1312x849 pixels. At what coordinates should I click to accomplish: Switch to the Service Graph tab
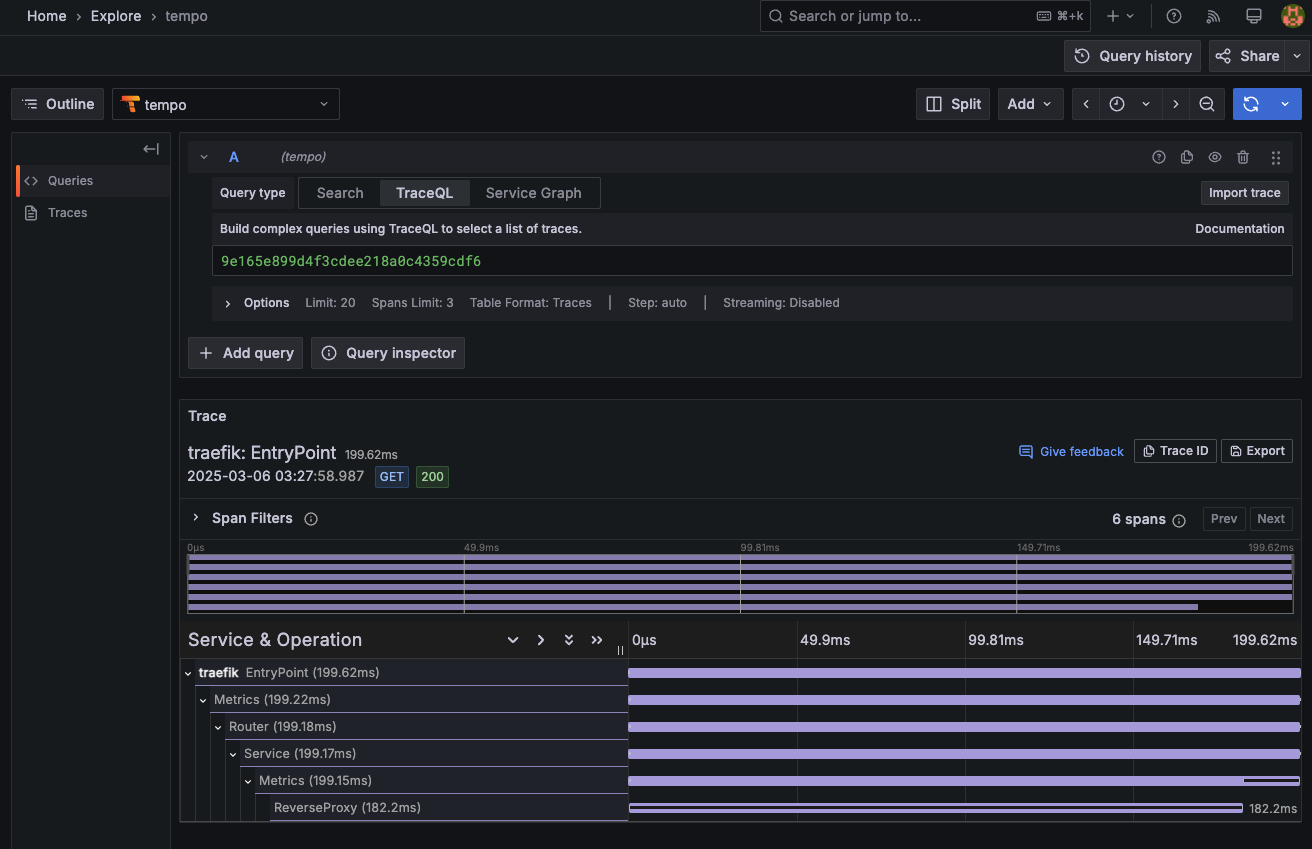point(534,193)
